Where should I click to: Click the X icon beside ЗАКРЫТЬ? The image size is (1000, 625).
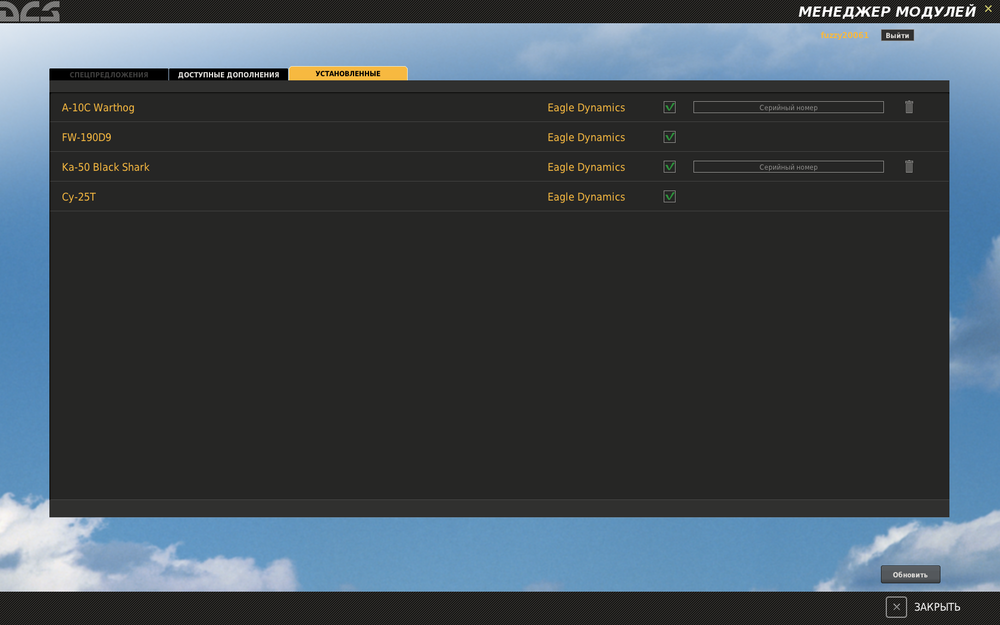point(896,607)
